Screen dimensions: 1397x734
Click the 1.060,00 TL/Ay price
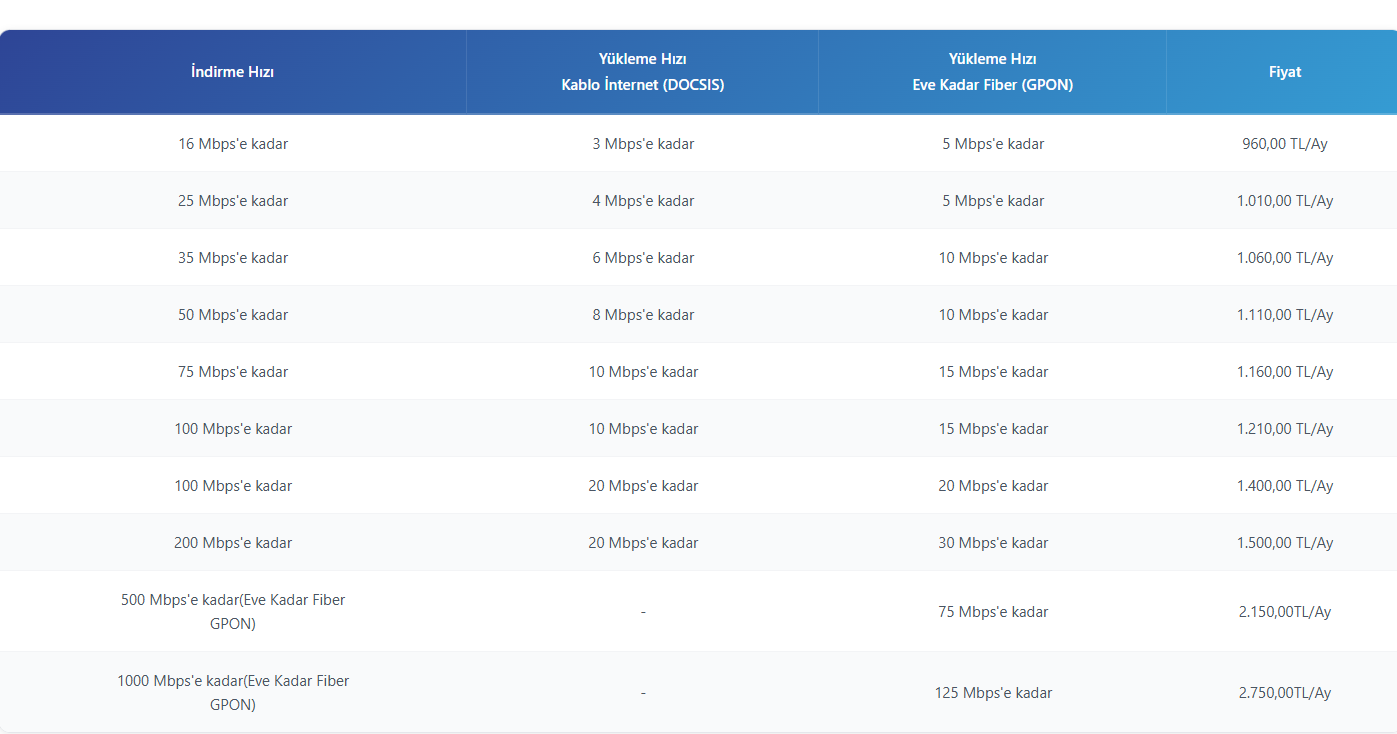point(1285,258)
